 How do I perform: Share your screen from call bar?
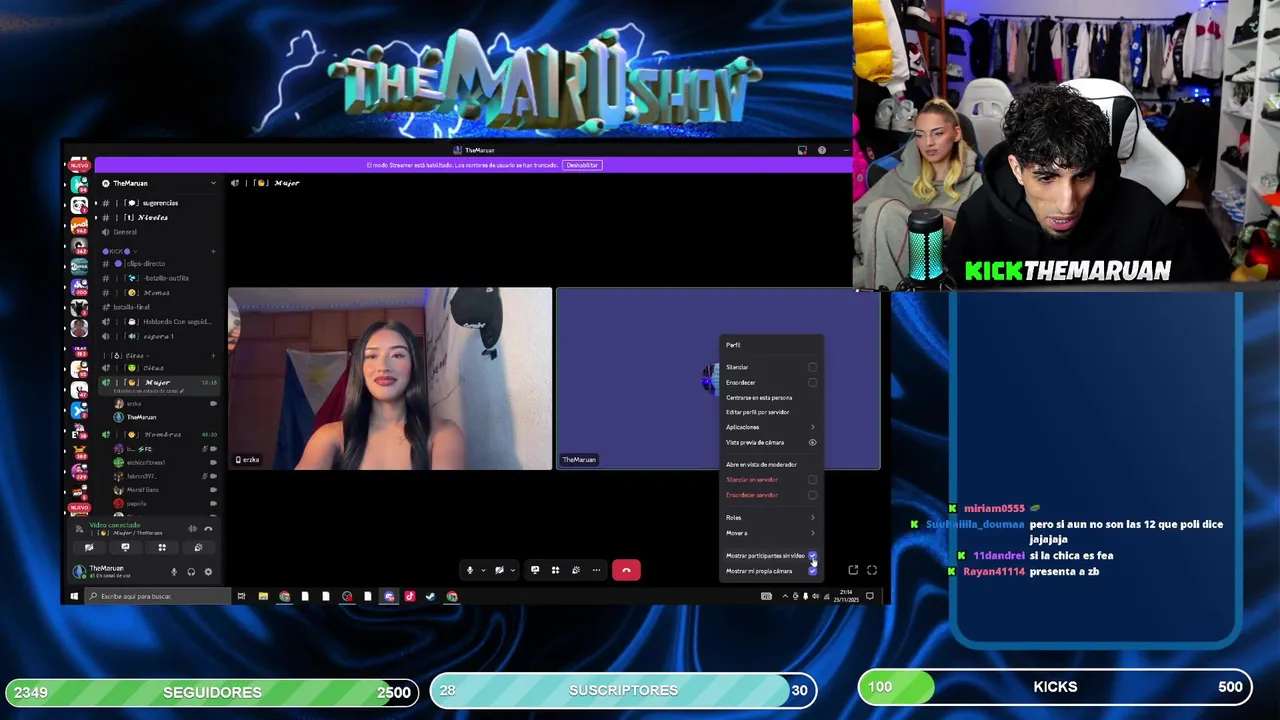pos(535,570)
